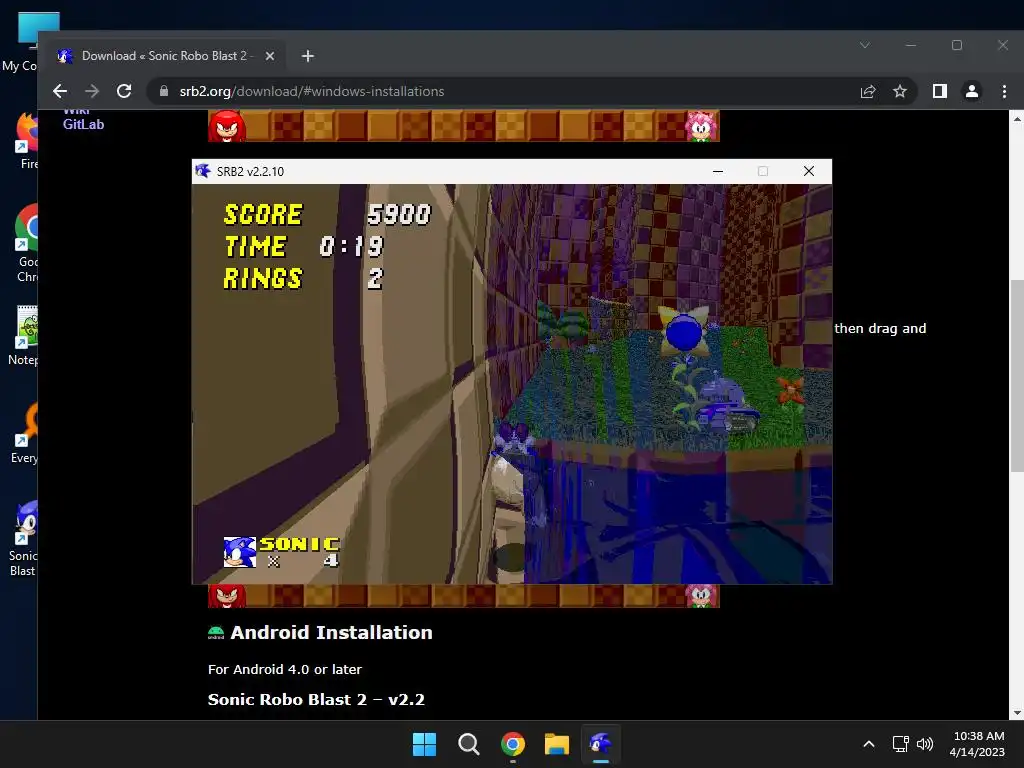Expand Chrome tab search chevron

point(865,45)
